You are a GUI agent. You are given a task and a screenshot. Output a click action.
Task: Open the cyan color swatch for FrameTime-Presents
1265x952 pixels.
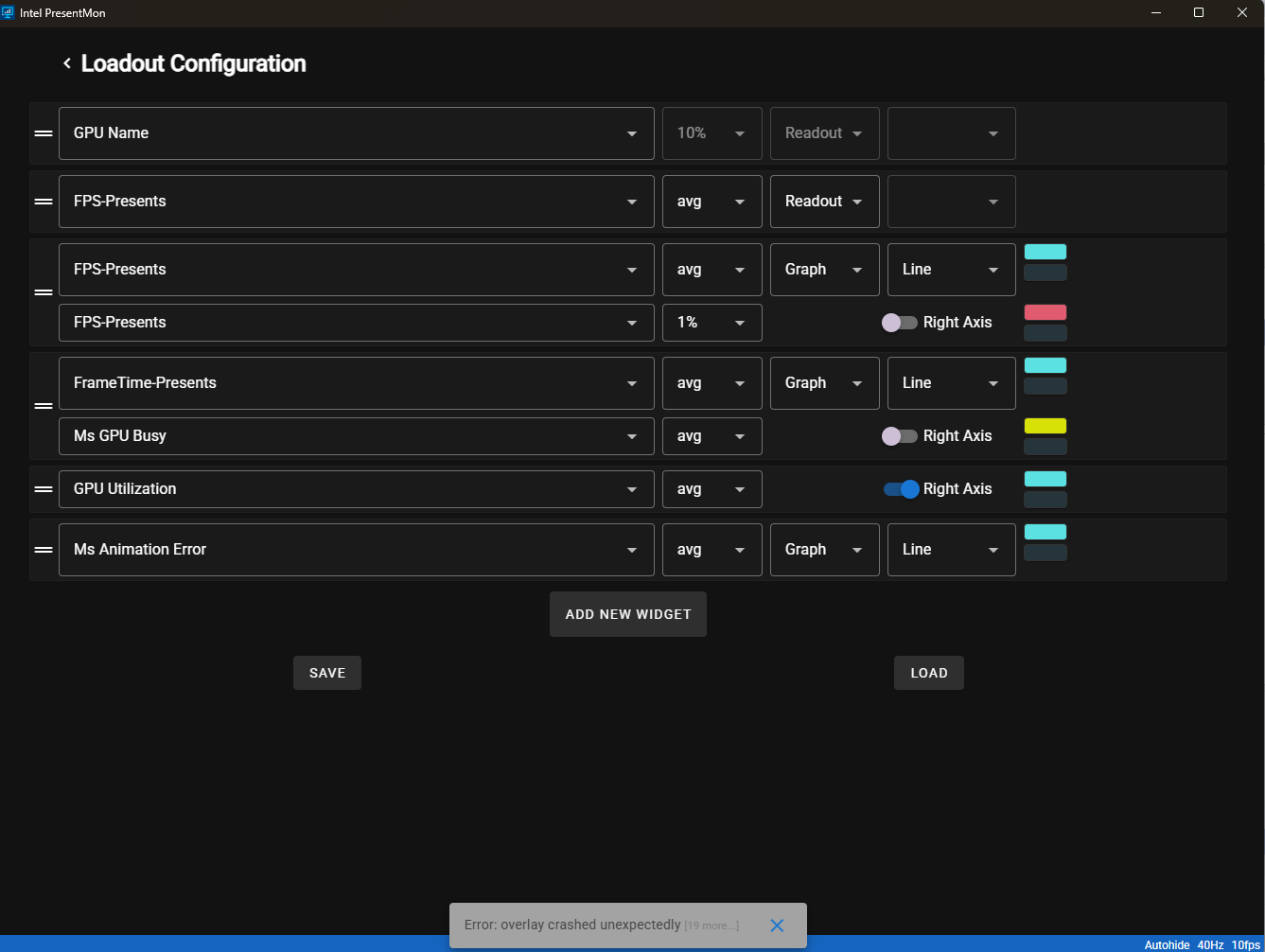1045,365
